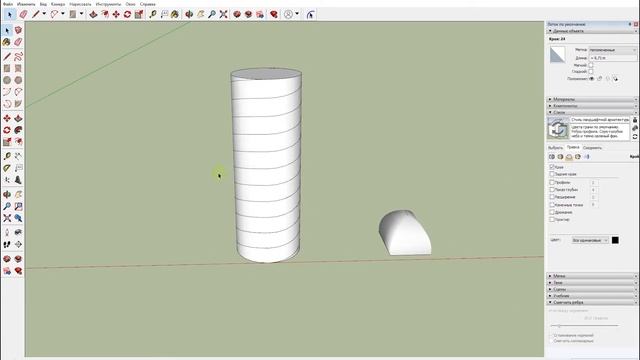Select the Offset tool in left toolbar

tap(18, 142)
